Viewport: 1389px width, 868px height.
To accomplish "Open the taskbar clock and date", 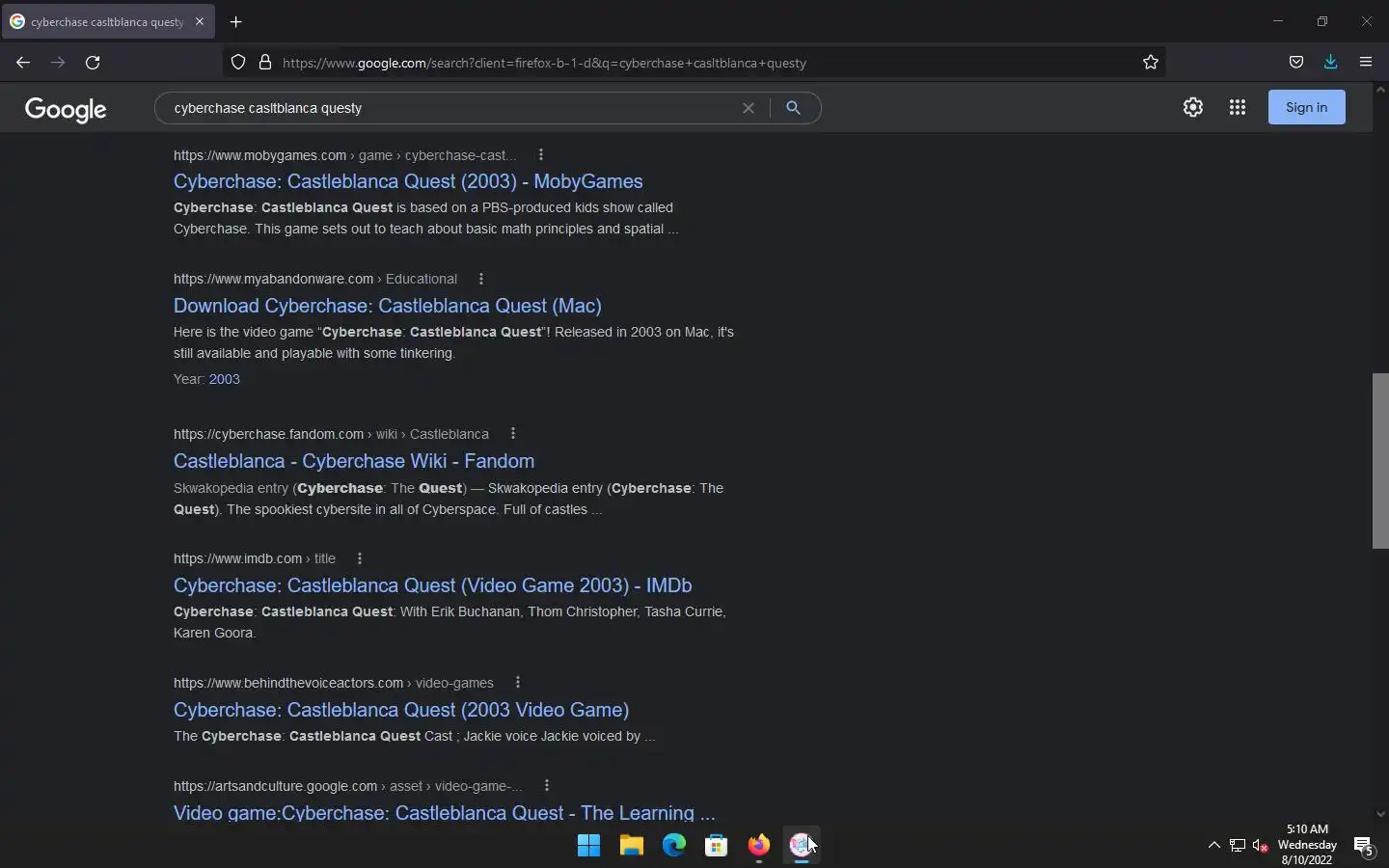I will point(1307,845).
